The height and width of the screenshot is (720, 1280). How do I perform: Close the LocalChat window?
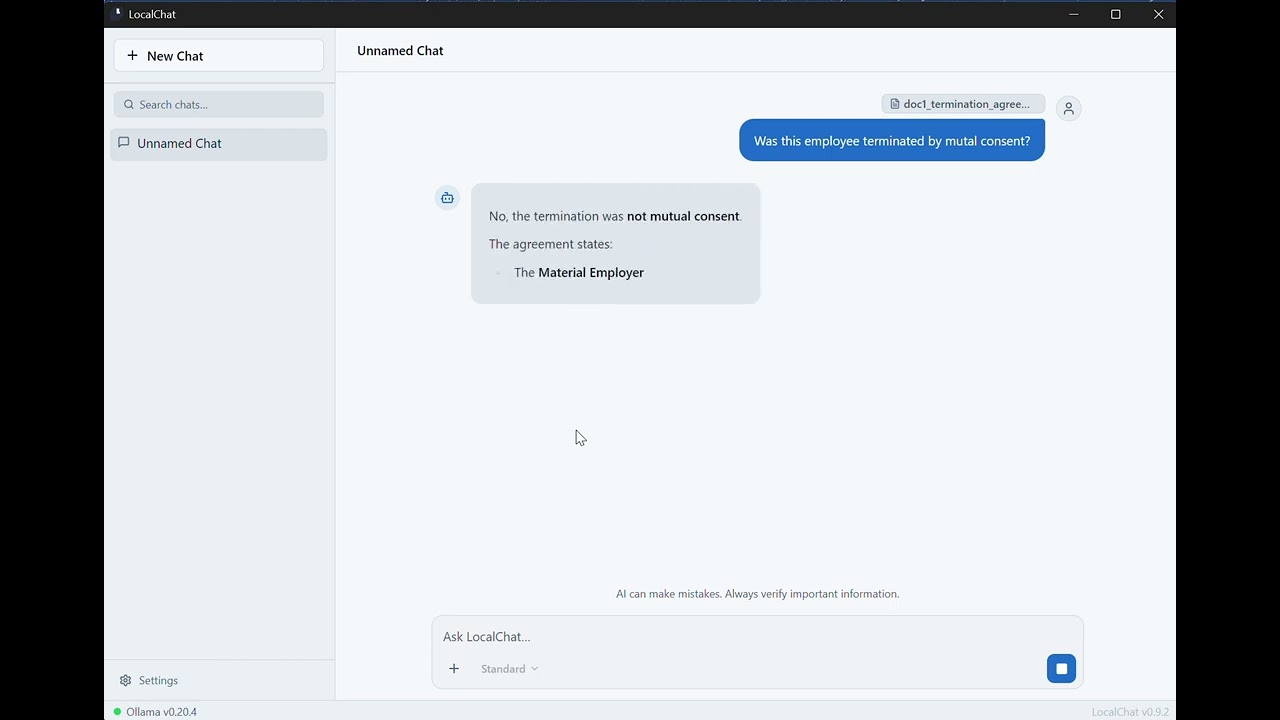coord(1158,14)
